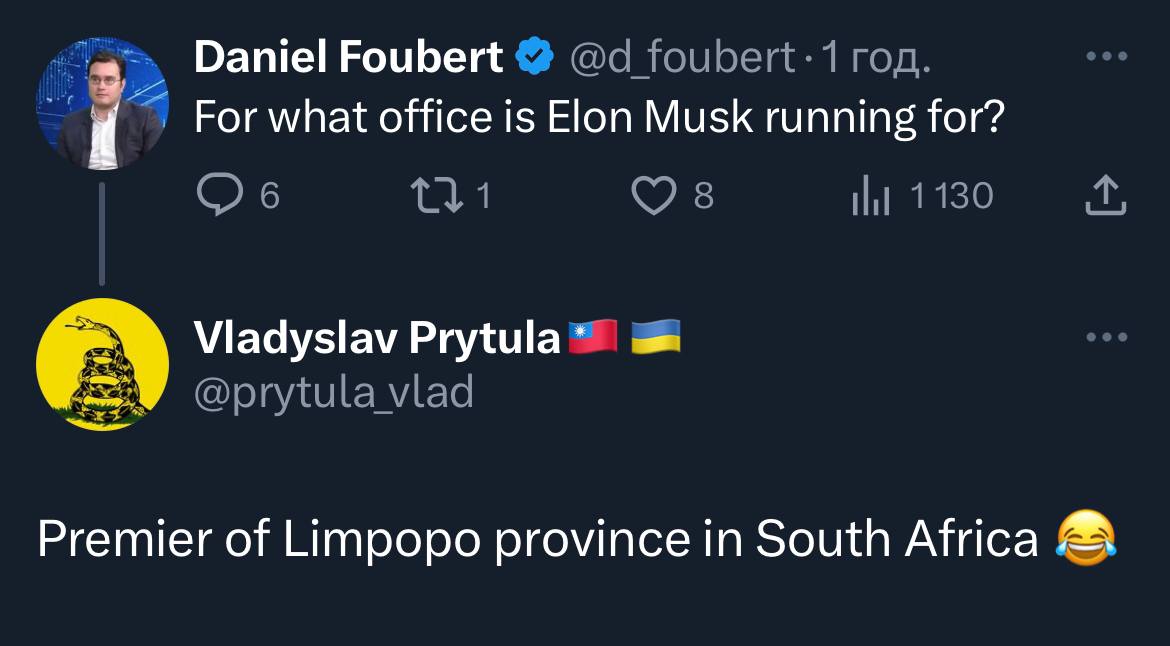Open the tweet asking about Elon Musk
1170x646 pixels.
click(598, 118)
